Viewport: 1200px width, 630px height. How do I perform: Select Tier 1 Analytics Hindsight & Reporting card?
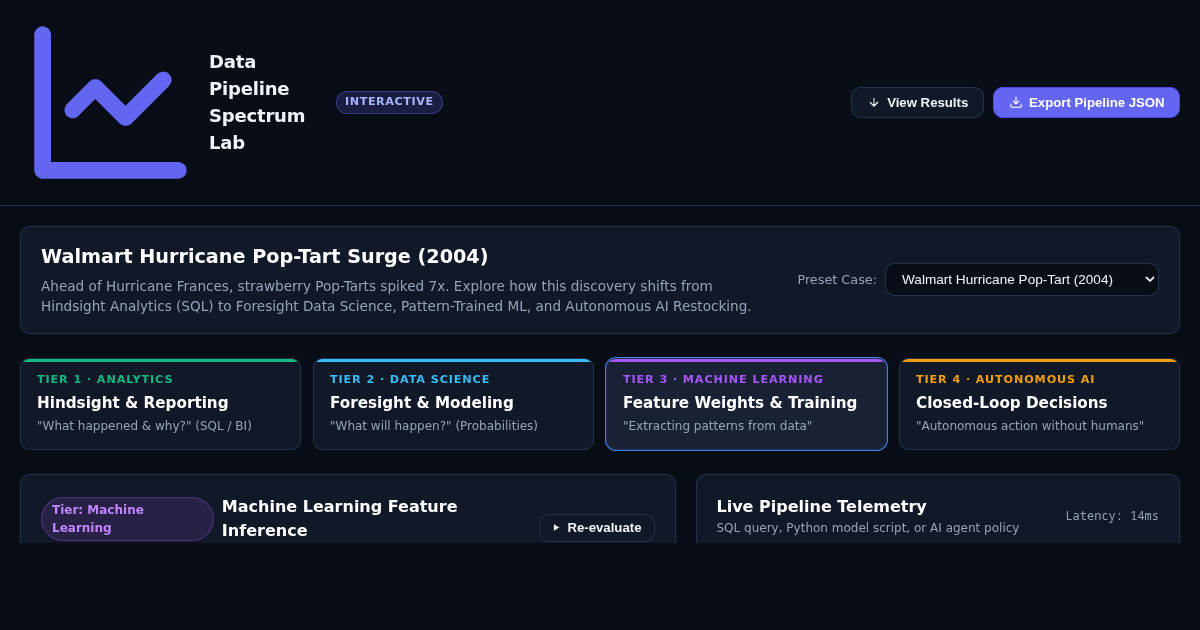160,404
